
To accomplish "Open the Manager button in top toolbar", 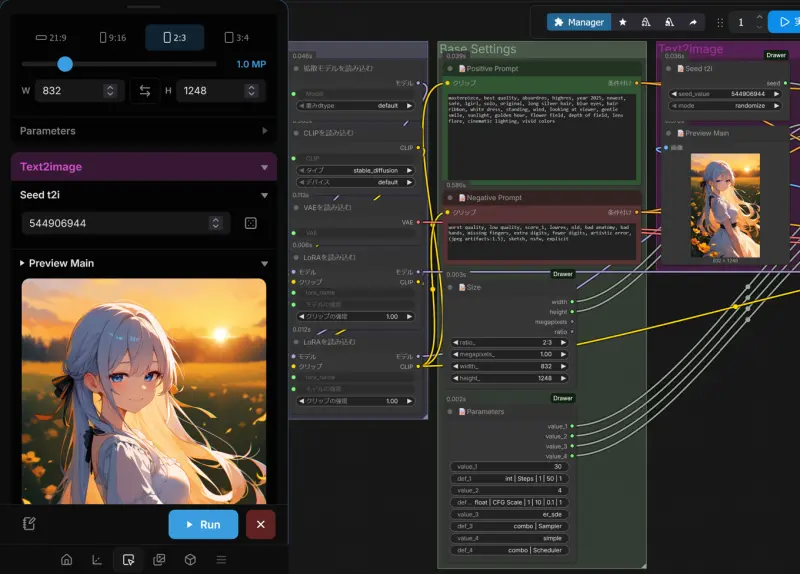I will click(x=579, y=22).
